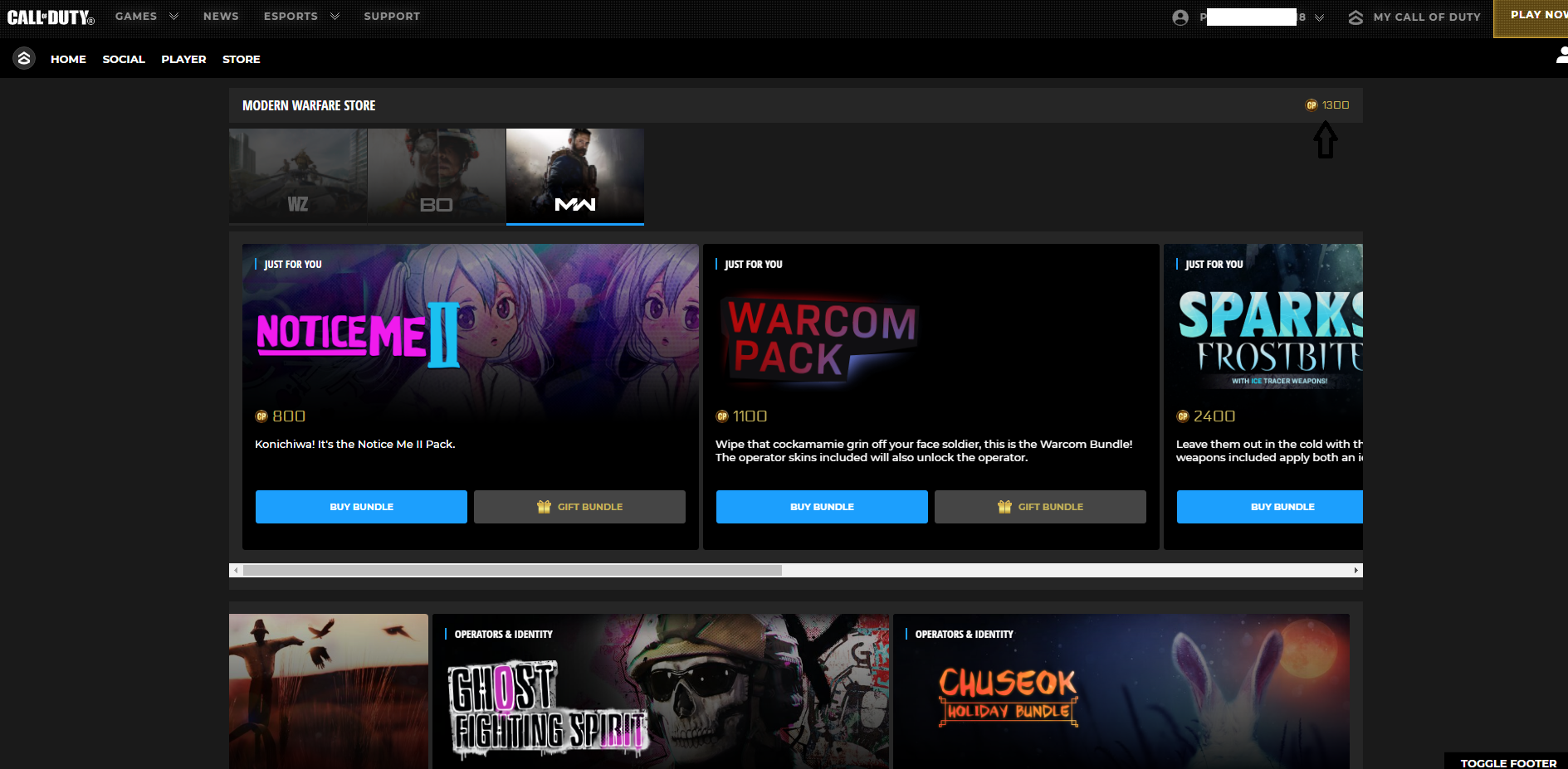Click the gift icon on Warcom Gift Bundle
Image resolution: width=1568 pixels, height=769 pixels.
click(1004, 507)
